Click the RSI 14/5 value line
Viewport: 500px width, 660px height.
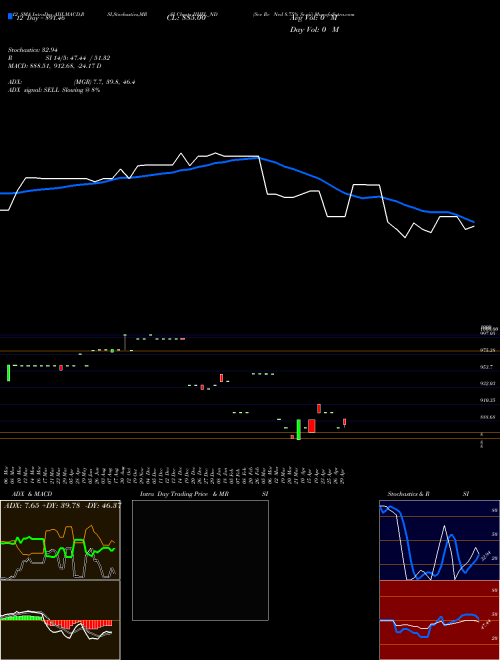pos(59,58)
